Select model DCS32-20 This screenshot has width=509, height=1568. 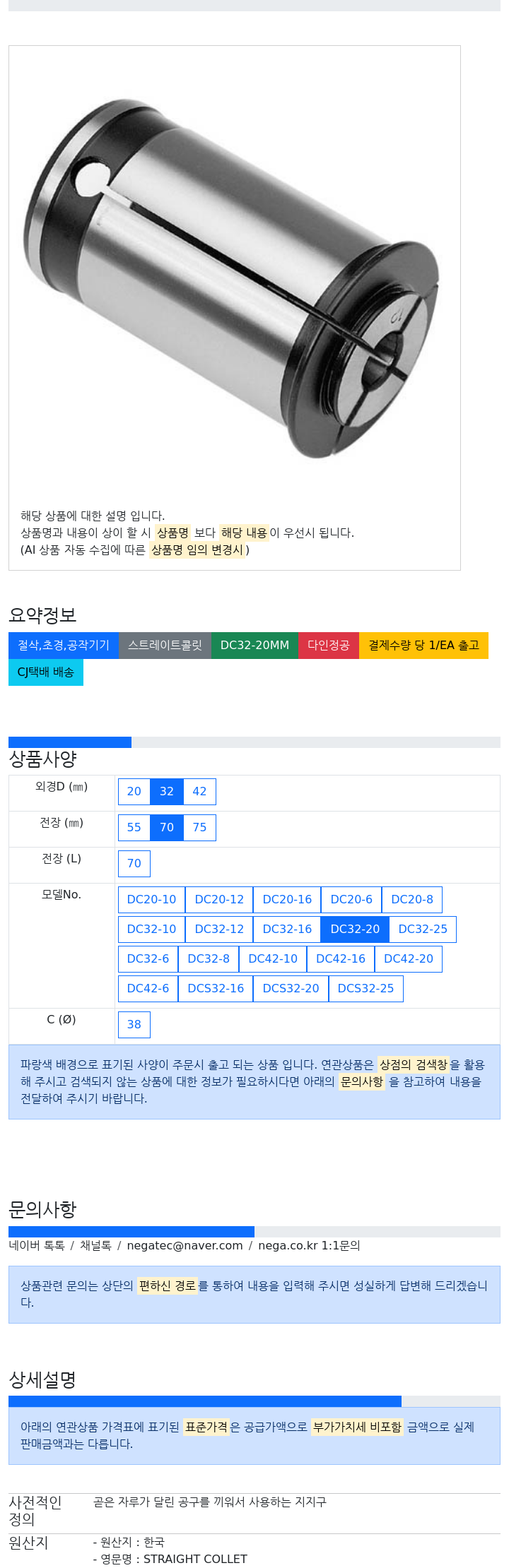[291, 989]
